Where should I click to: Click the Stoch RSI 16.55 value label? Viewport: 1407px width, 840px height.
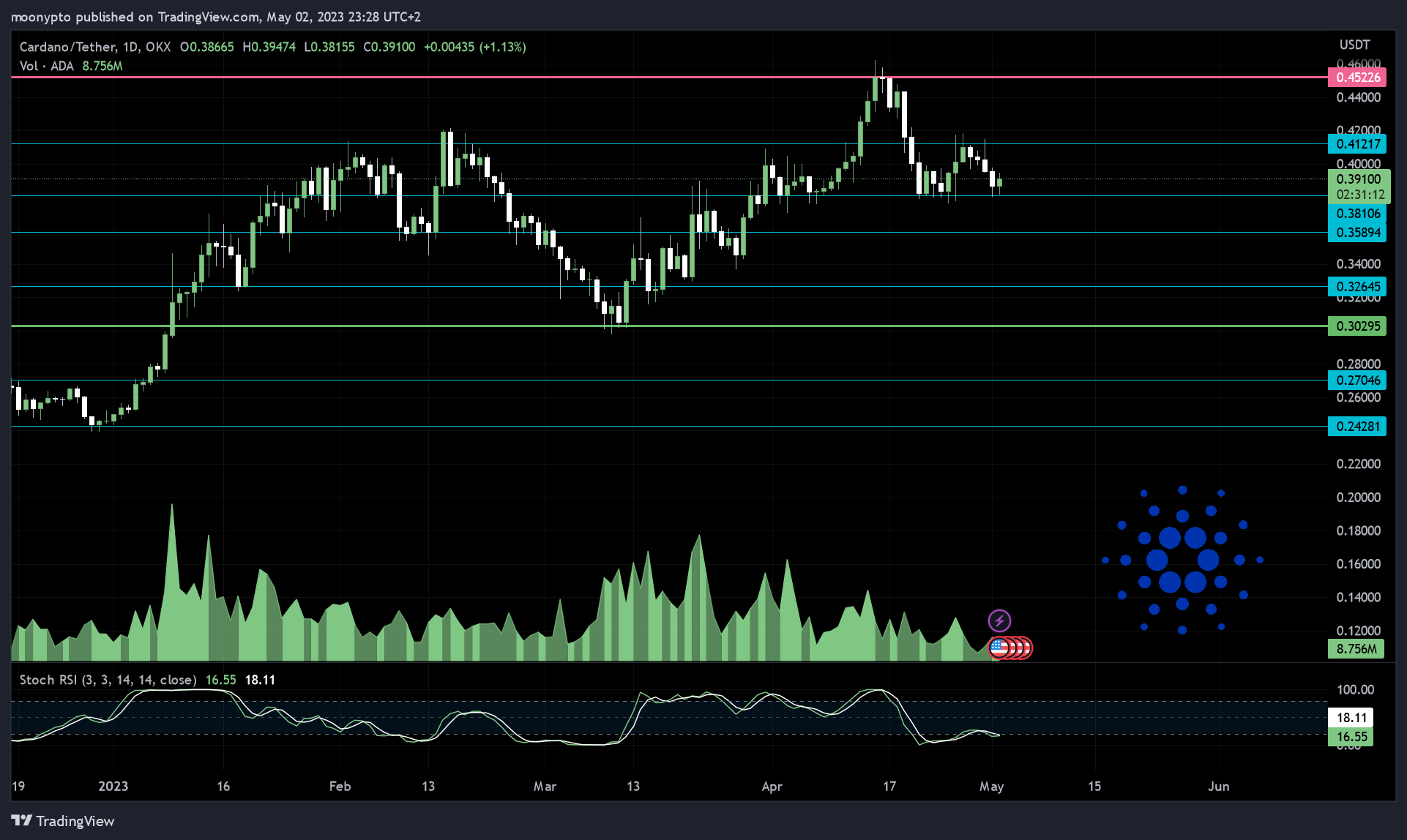1351,737
